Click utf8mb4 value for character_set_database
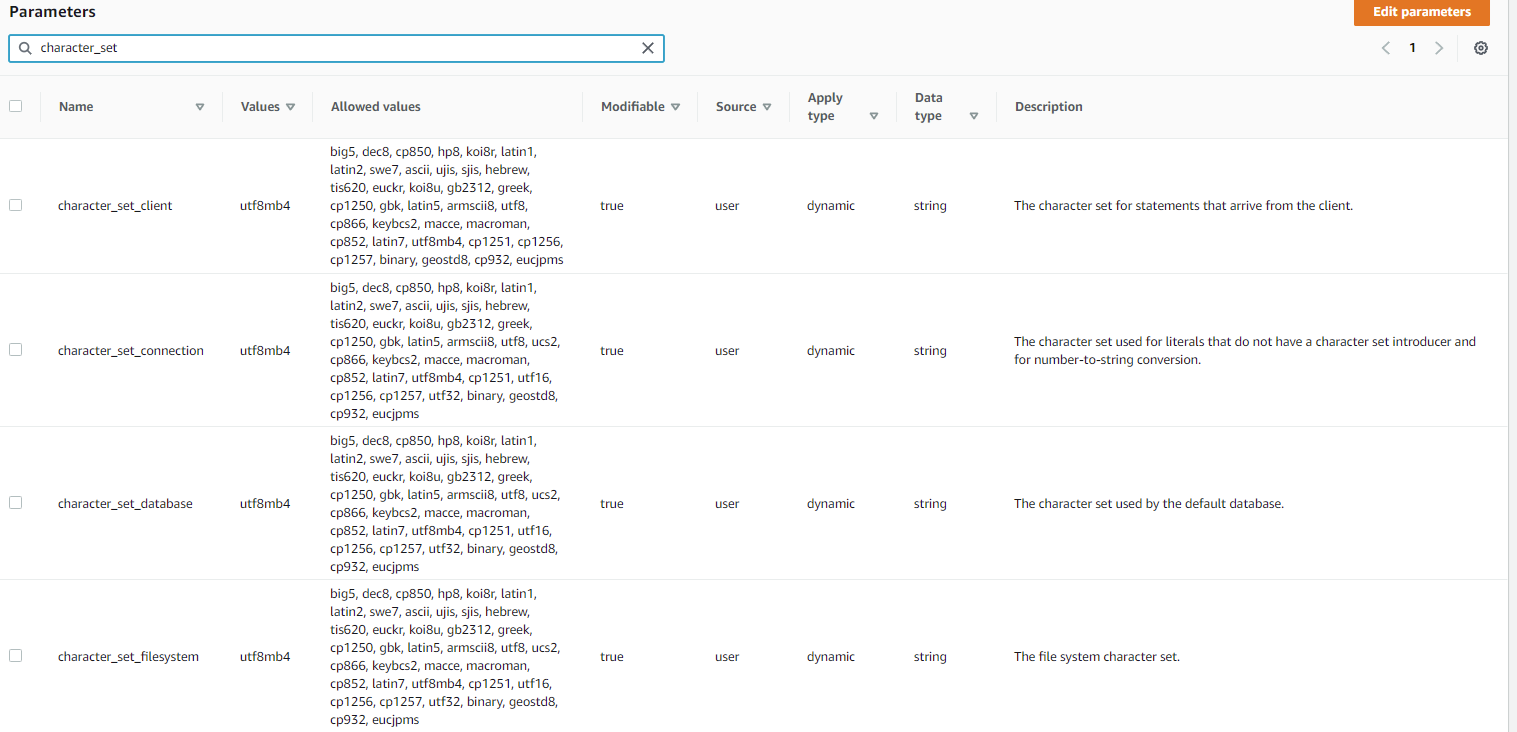Viewport: 1517px width, 732px height. click(265, 504)
